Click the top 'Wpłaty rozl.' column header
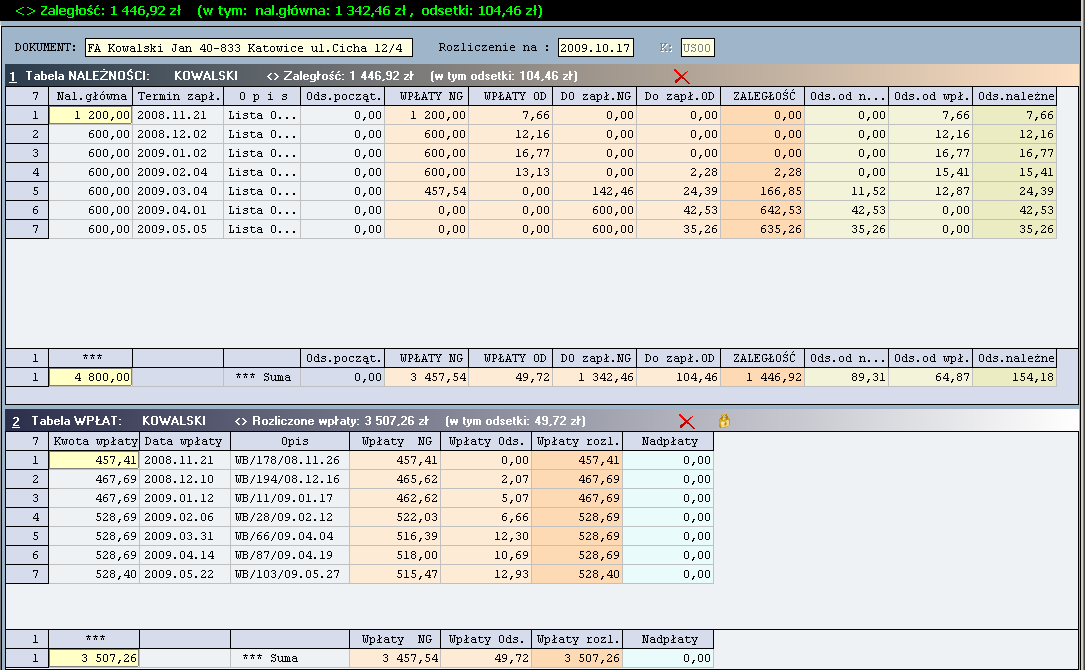This screenshot has height=670, width=1085. coord(578,441)
